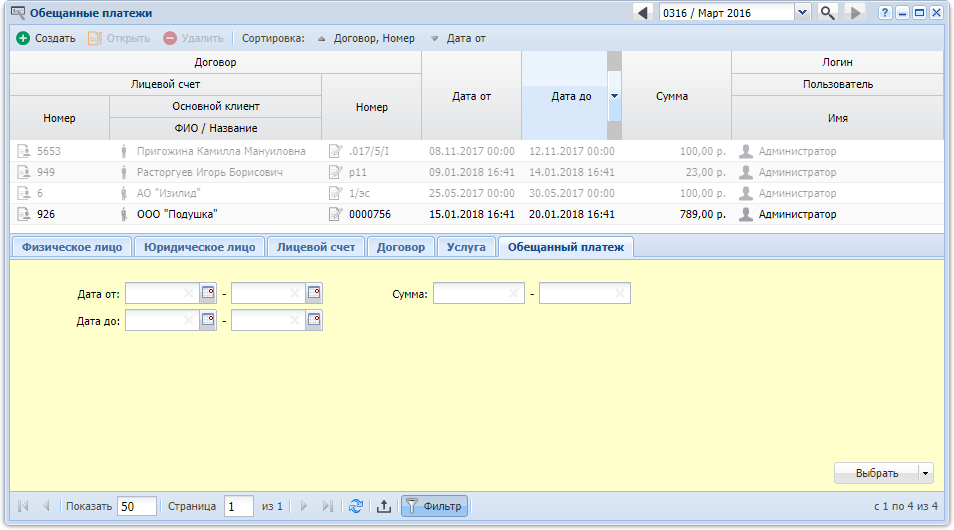
Task: Open calendar for second Дата до field
Action: tap(314, 320)
